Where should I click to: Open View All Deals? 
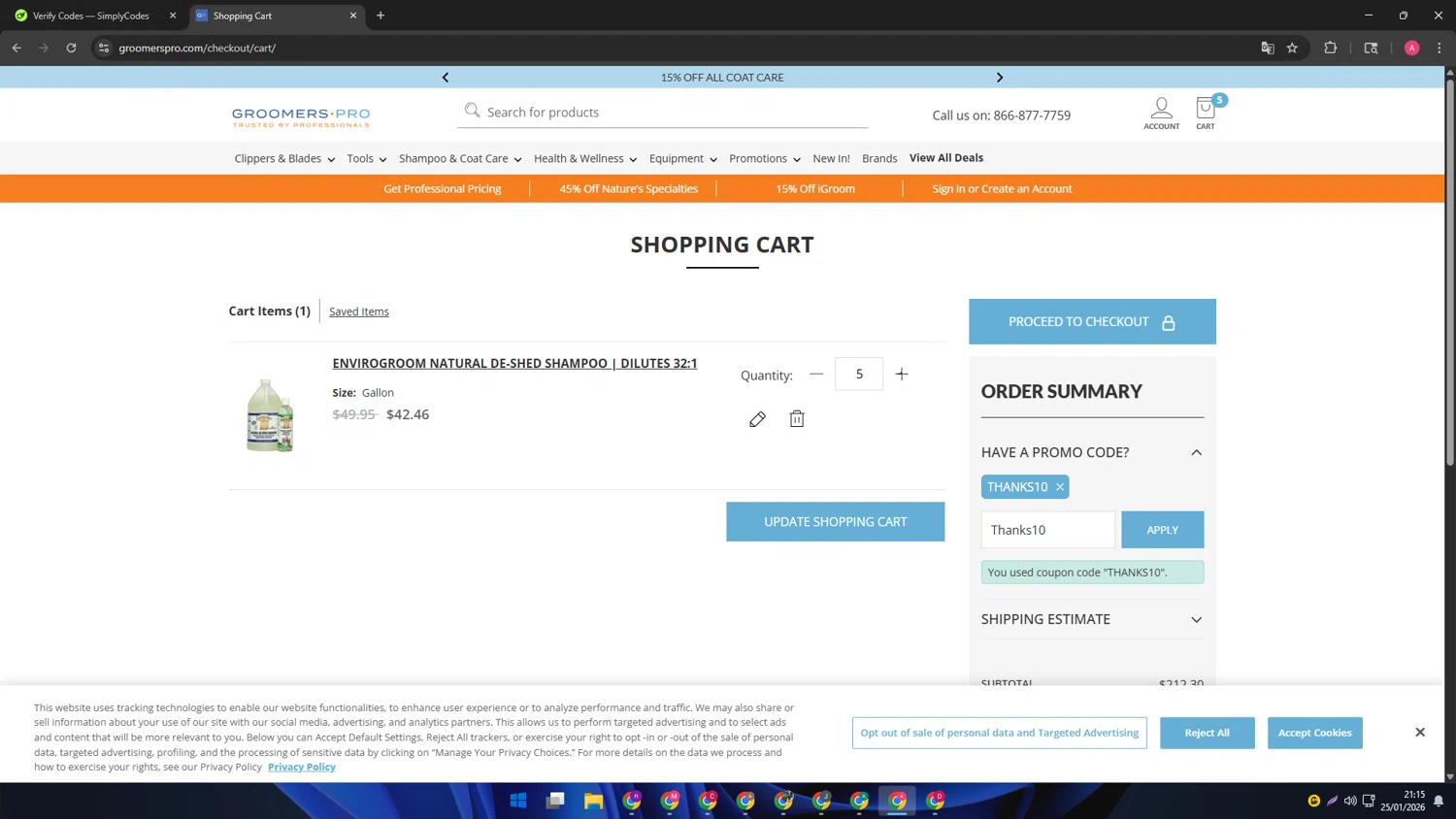coord(946,157)
